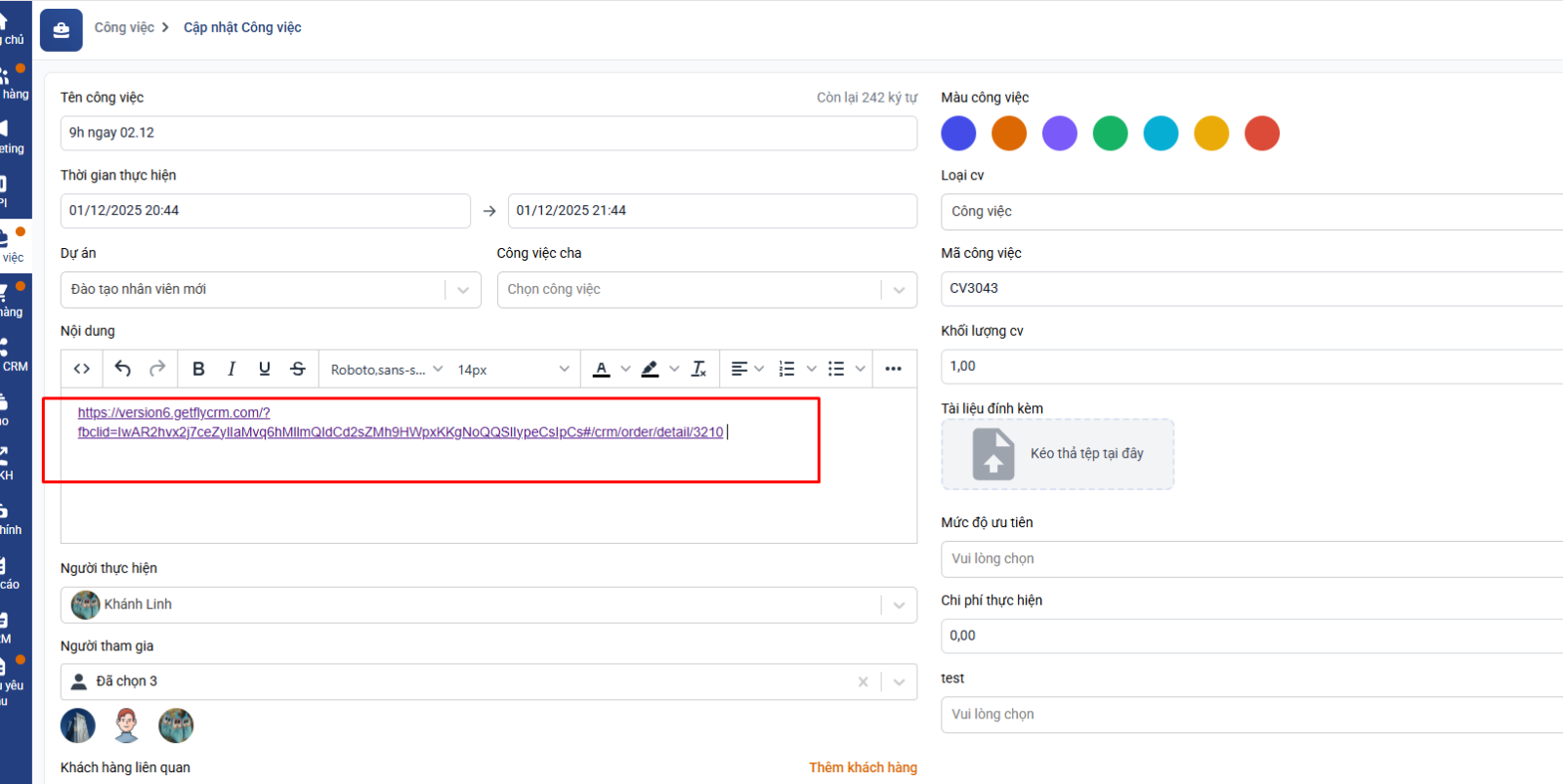Click the undo arrow in editor toolbar
Viewport: 1563px width, 784px height.
tap(123, 369)
